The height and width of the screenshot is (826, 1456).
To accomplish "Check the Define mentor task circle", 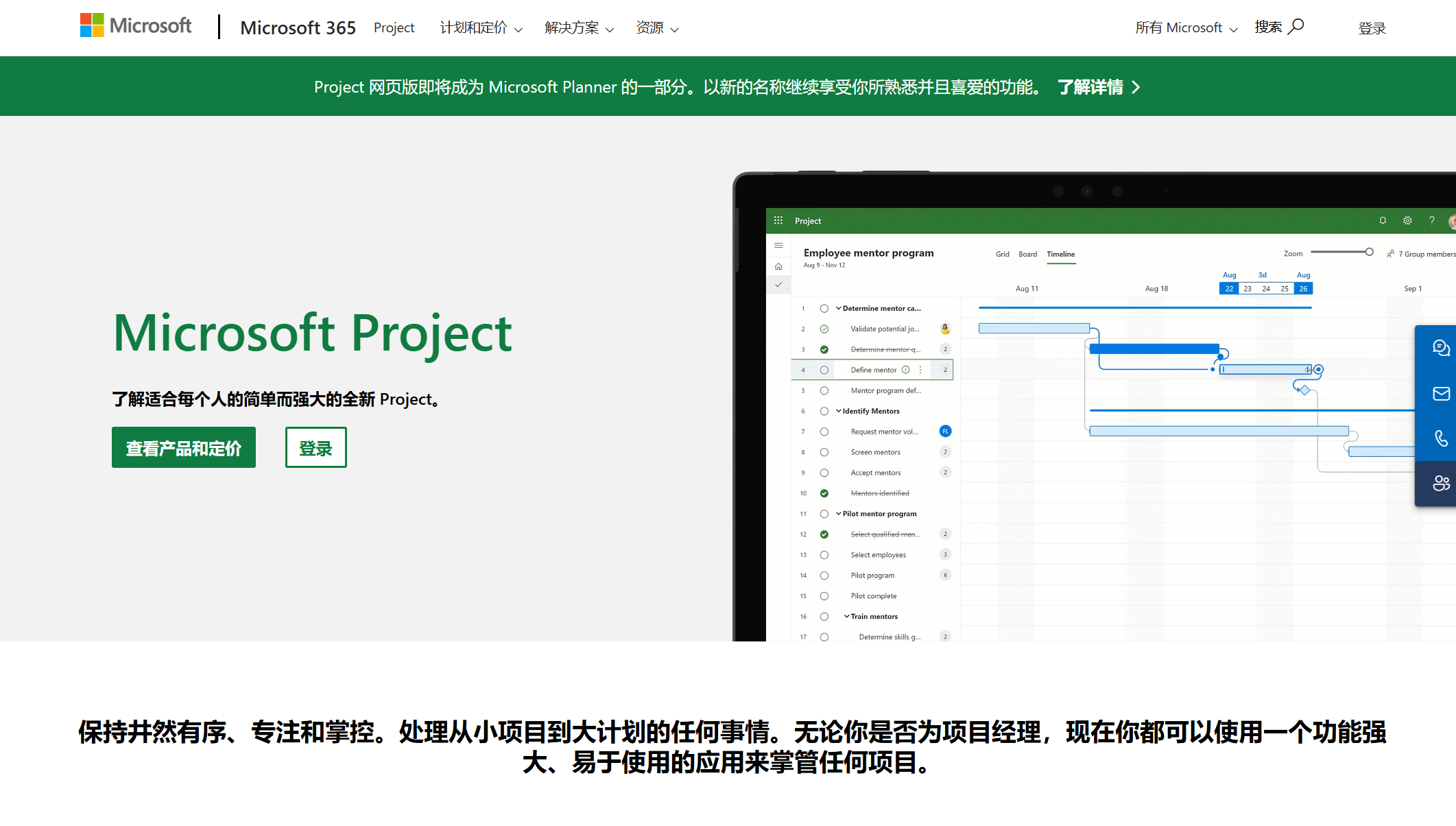I will 824,370.
